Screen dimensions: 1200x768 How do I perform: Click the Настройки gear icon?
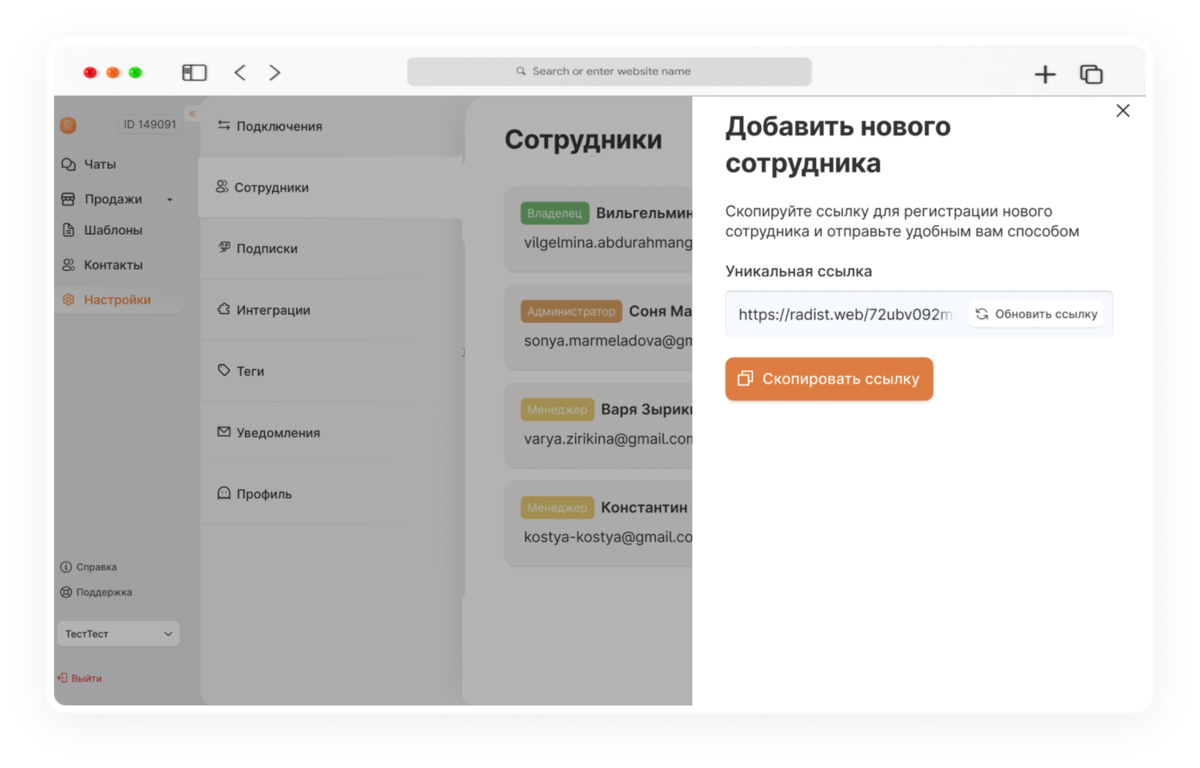[68, 299]
